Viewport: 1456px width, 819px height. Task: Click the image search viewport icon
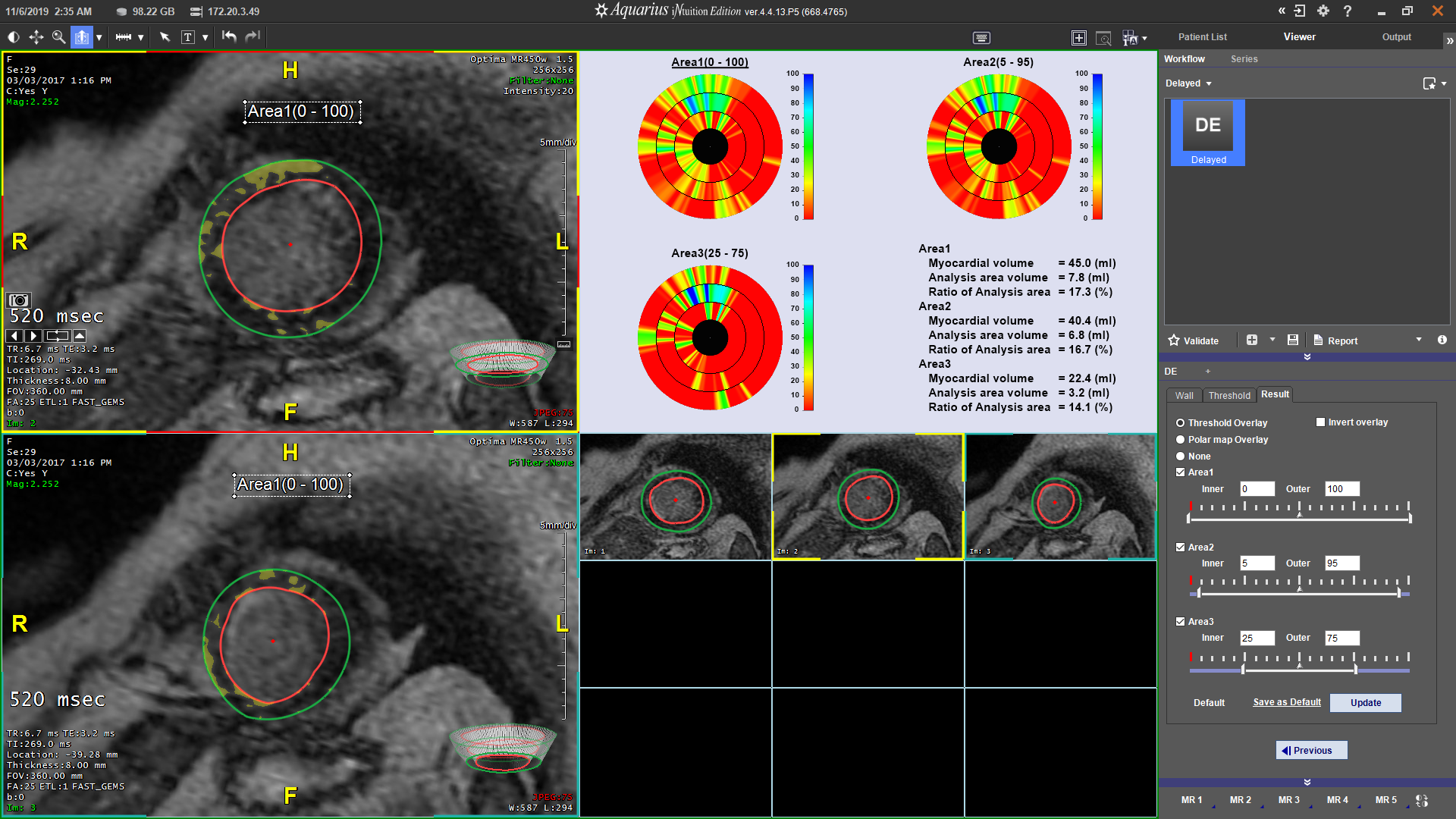click(1103, 37)
